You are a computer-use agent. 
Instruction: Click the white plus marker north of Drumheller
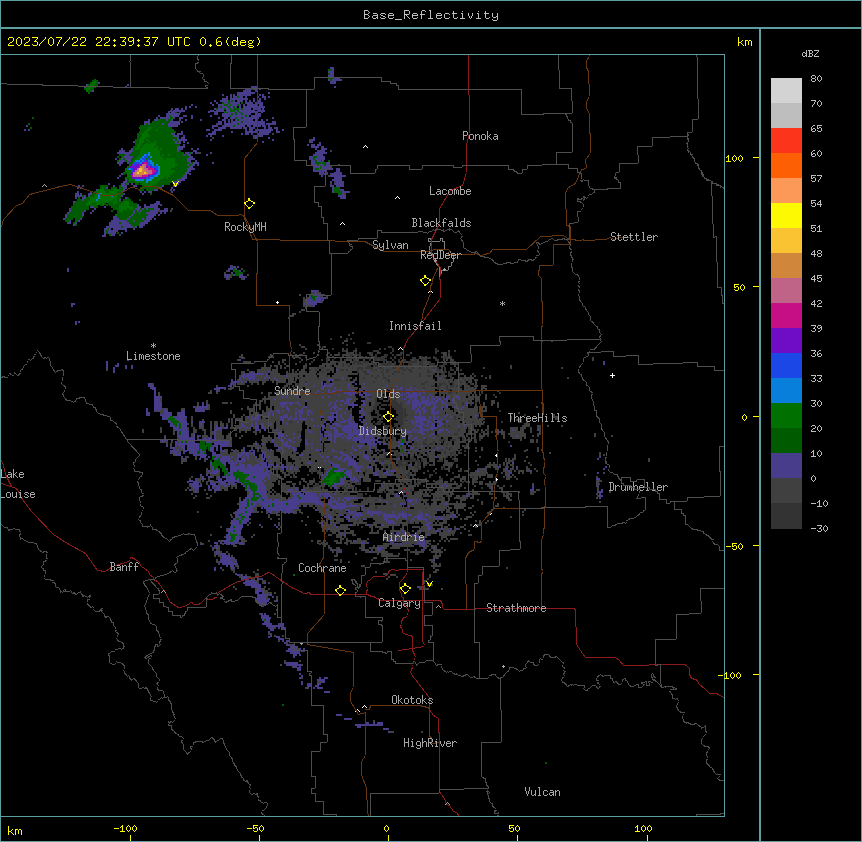[612, 375]
